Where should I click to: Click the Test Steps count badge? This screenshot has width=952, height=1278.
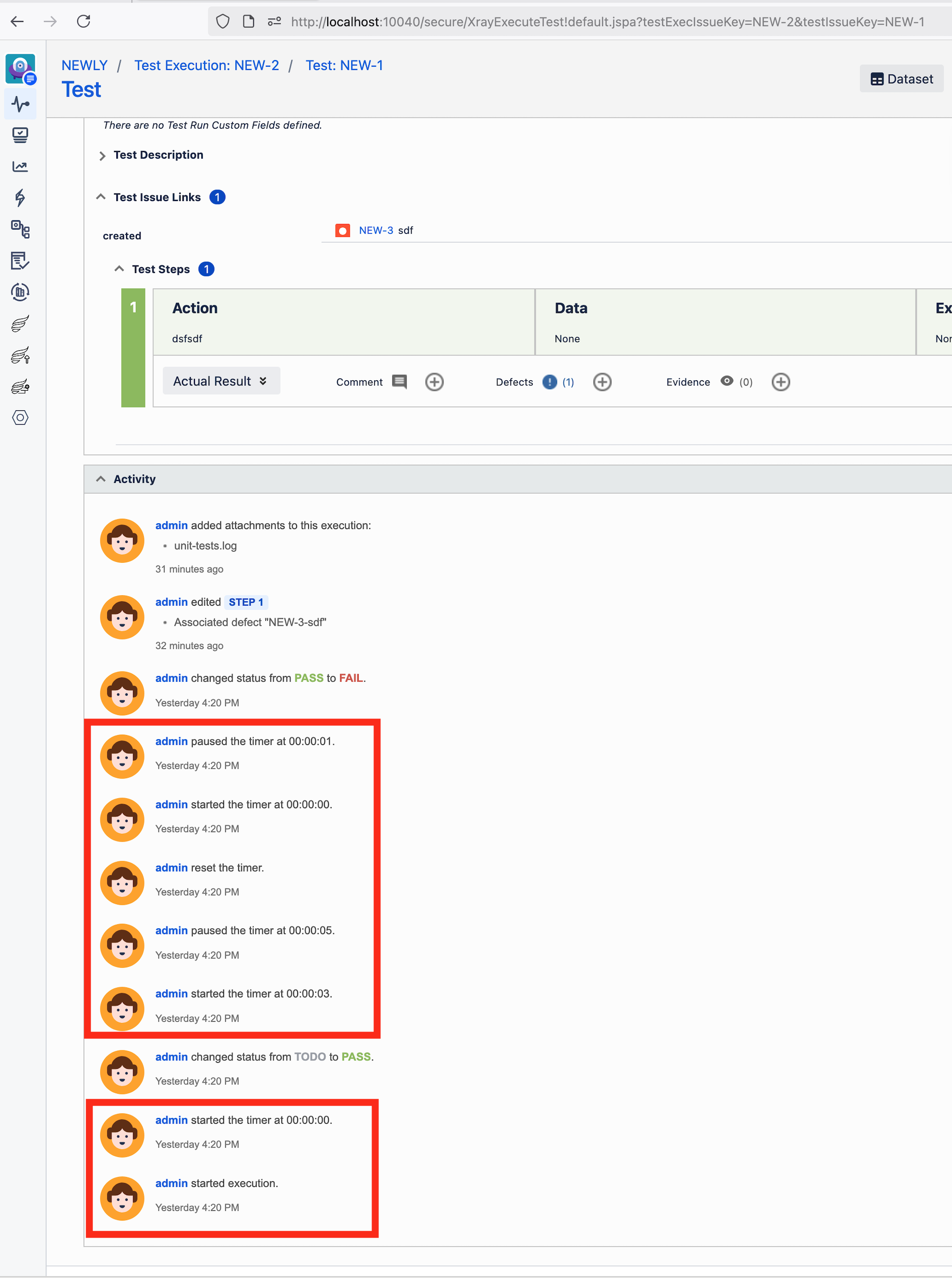point(206,269)
